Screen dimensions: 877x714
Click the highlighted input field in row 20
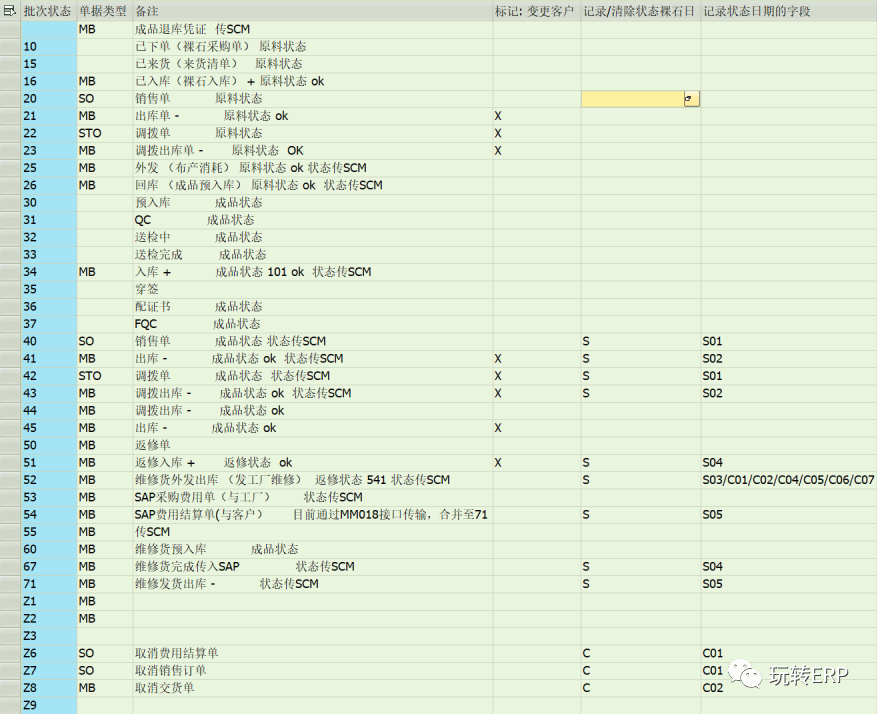click(x=633, y=99)
